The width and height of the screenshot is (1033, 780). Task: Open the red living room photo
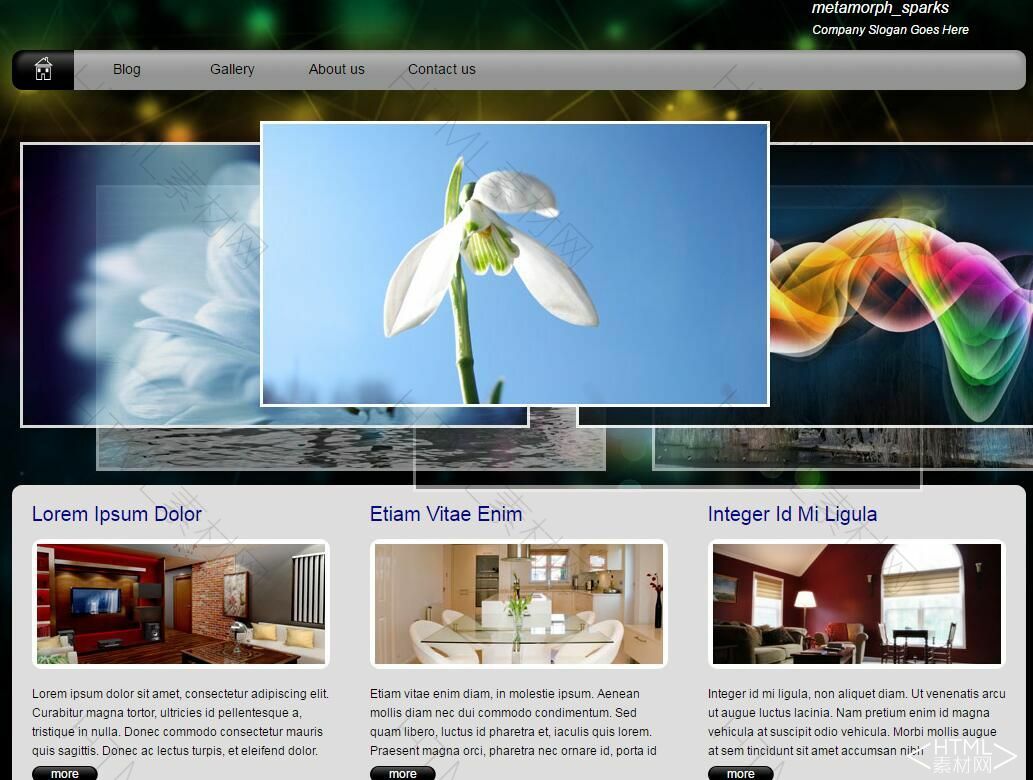coord(181,604)
